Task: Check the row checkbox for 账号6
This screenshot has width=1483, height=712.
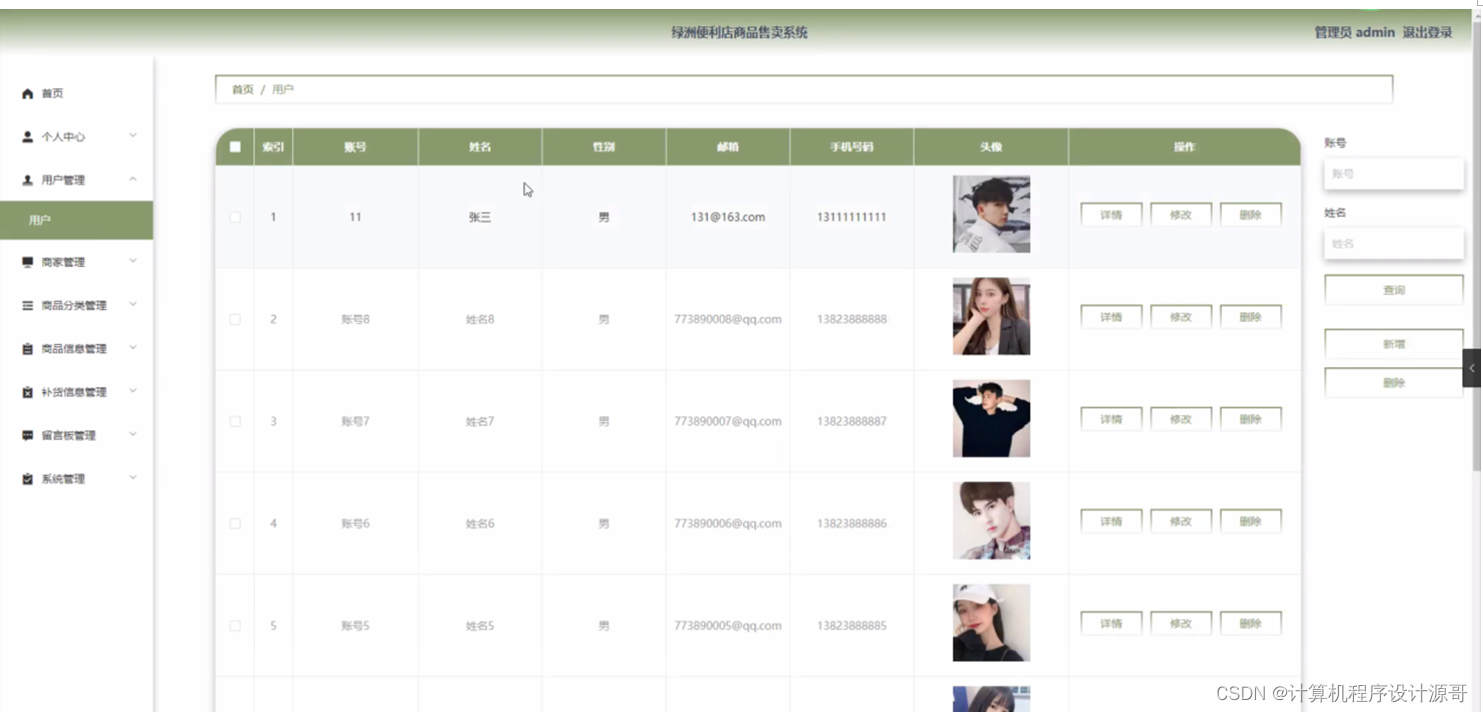Action: (235, 523)
